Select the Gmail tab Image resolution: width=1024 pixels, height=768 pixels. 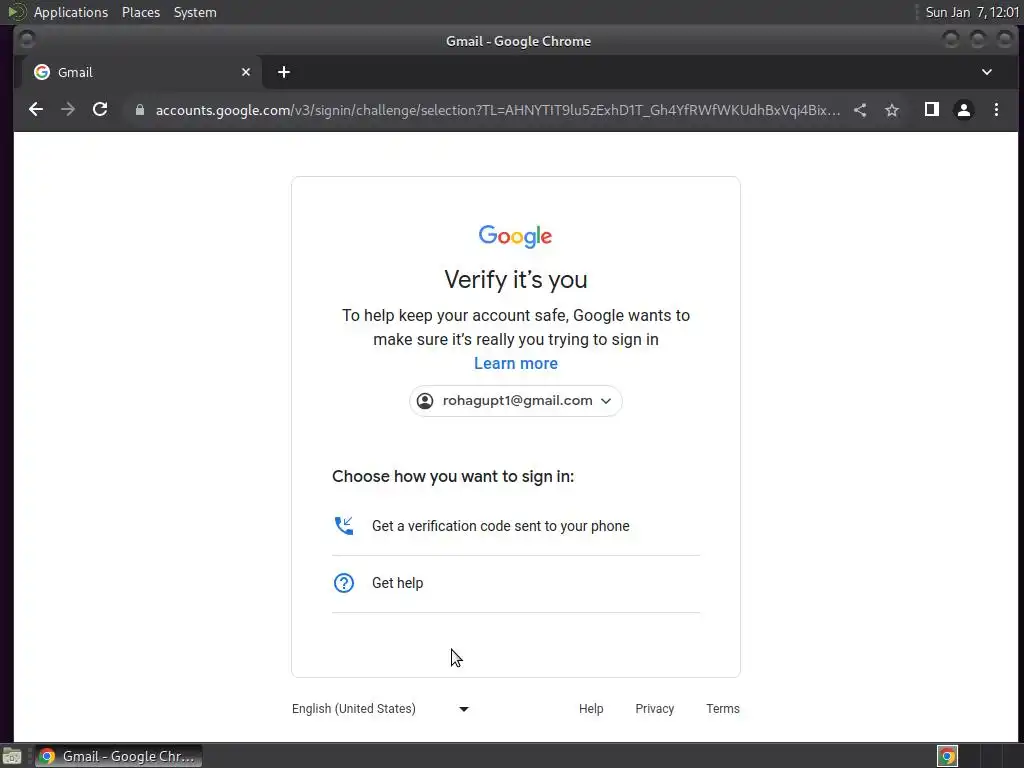142,72
